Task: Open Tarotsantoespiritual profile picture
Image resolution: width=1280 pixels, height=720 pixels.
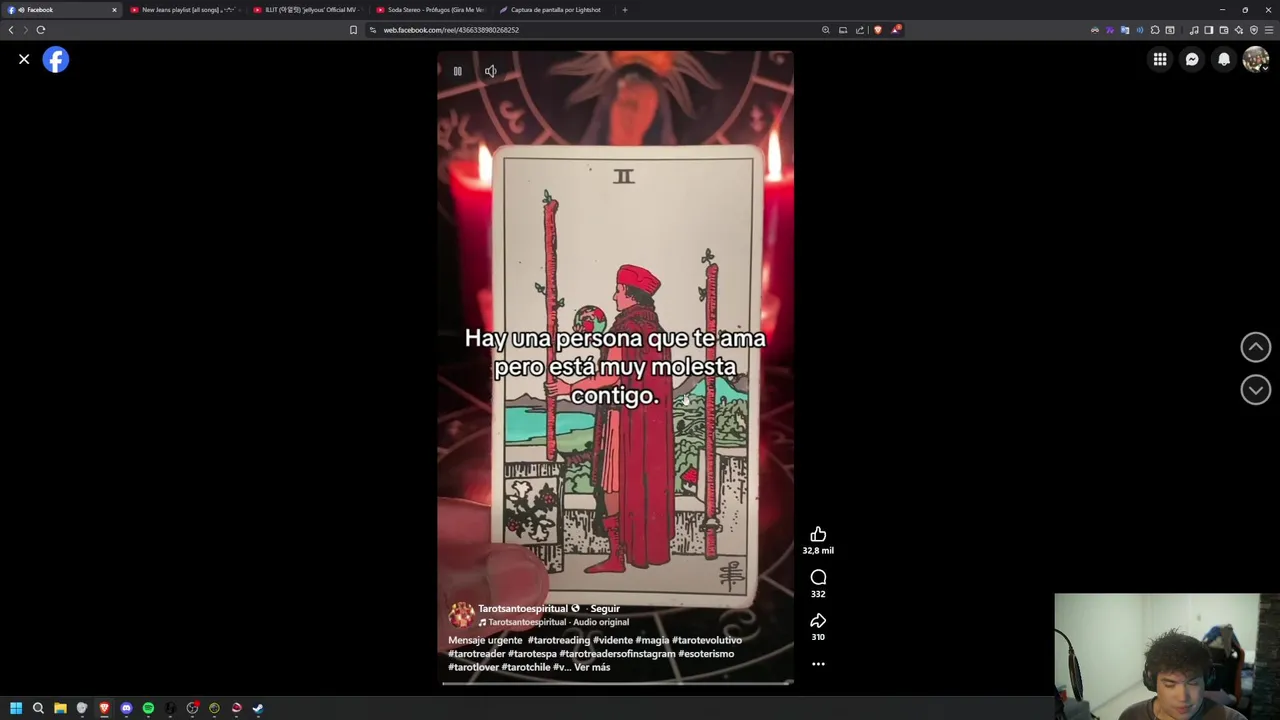Action: pos(461,614)
